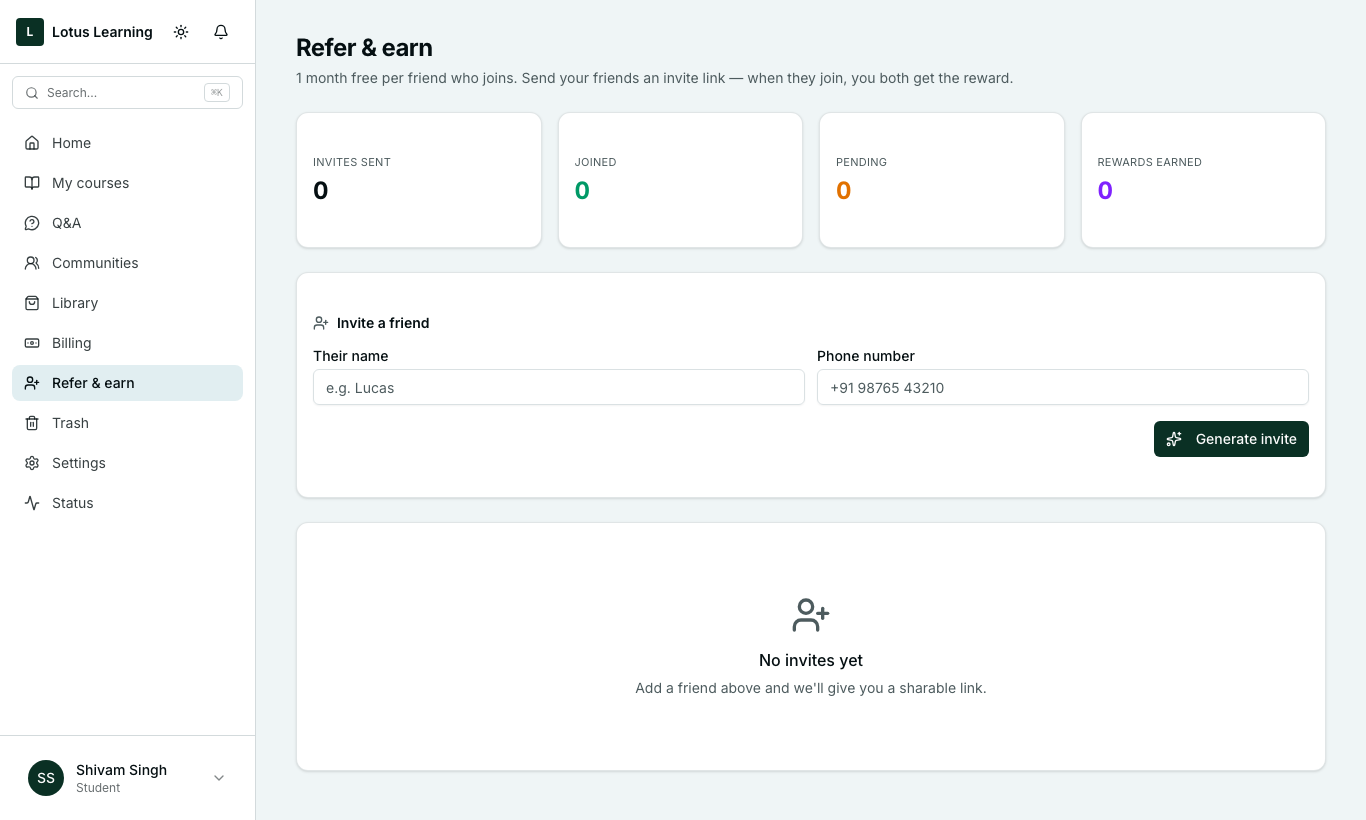The height and width of the screenshot is (820, 1366).
Task: Click the Communities people icon
Action: (x=32, y=263)
